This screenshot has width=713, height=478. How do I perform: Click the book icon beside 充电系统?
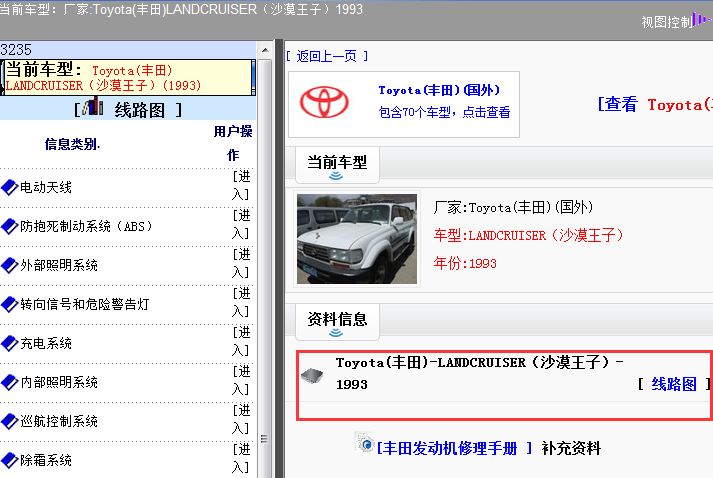(x=9, y=343)
